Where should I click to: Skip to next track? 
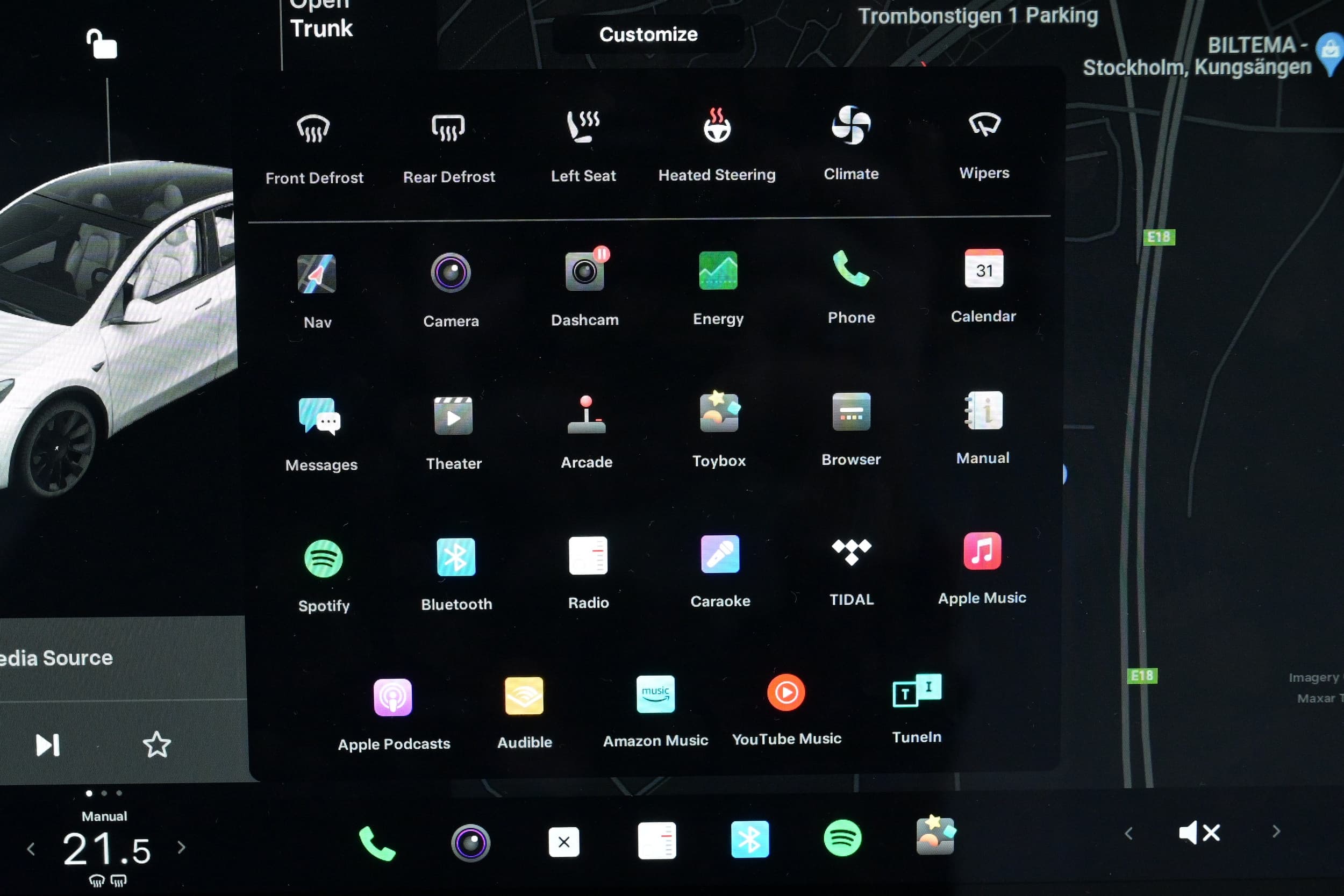47,745
